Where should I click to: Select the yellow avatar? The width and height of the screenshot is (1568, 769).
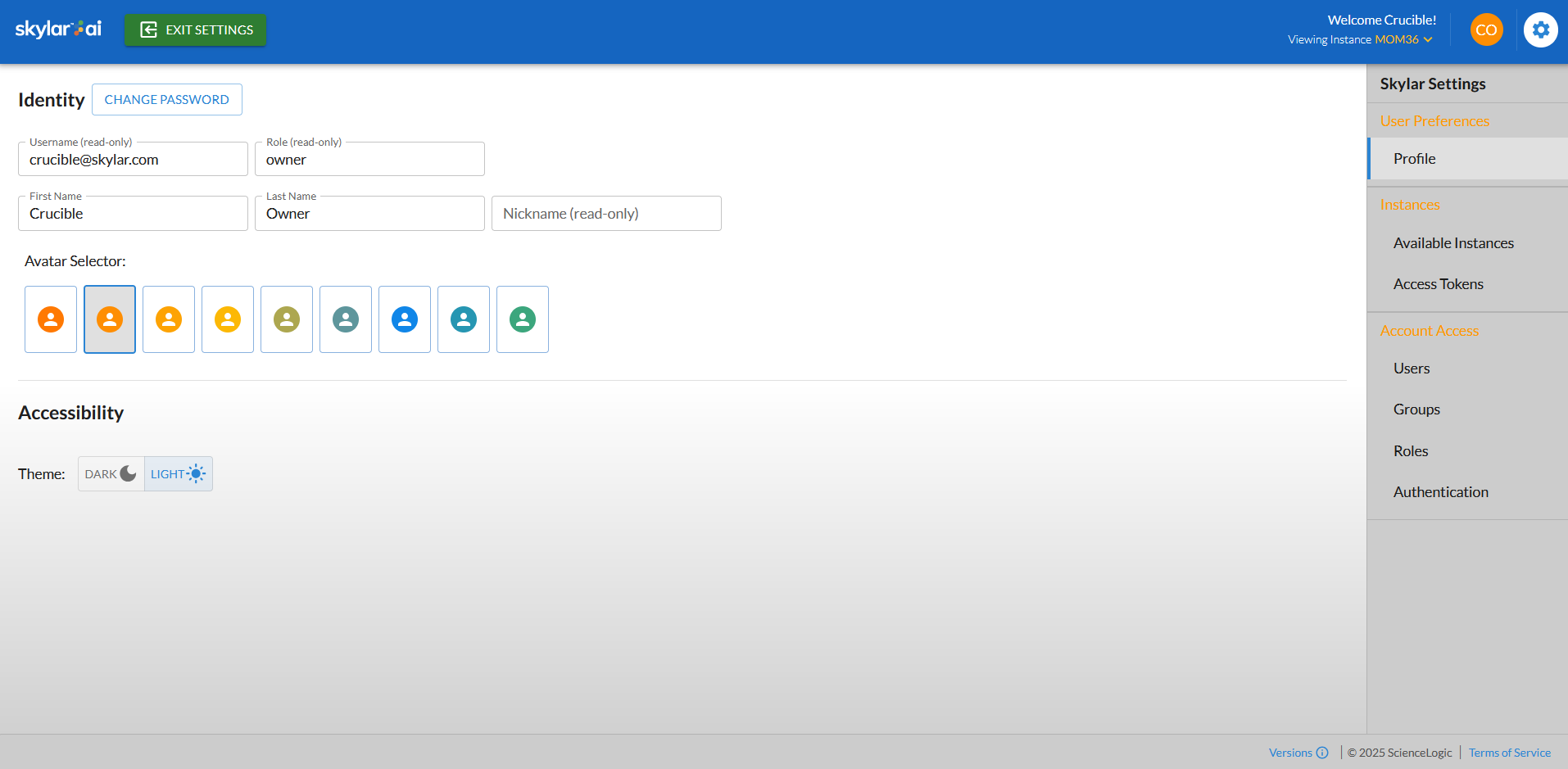coord(228,319)
